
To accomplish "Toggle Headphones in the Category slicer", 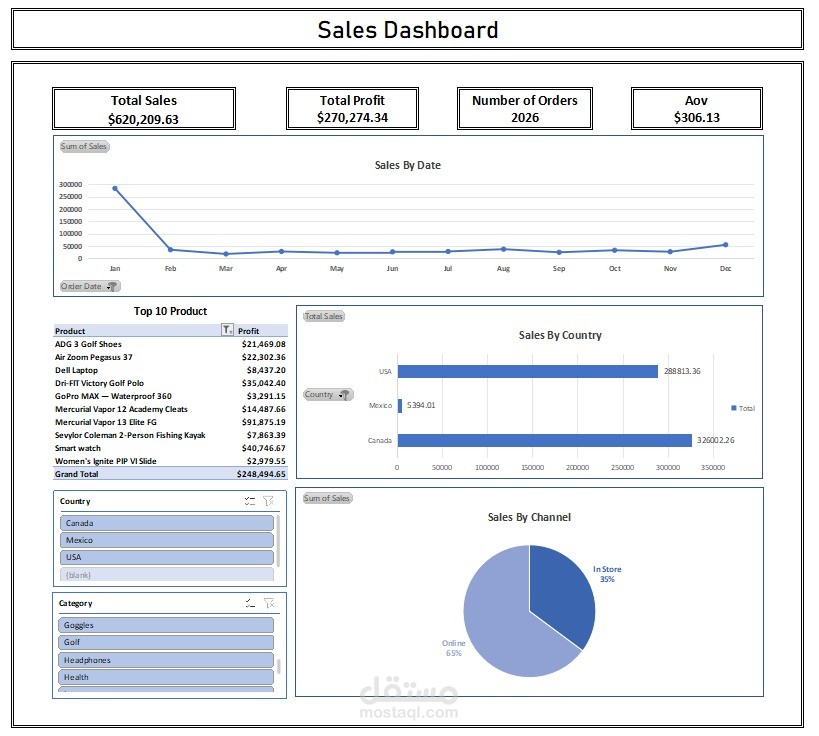I will click(x=165, y=660).
